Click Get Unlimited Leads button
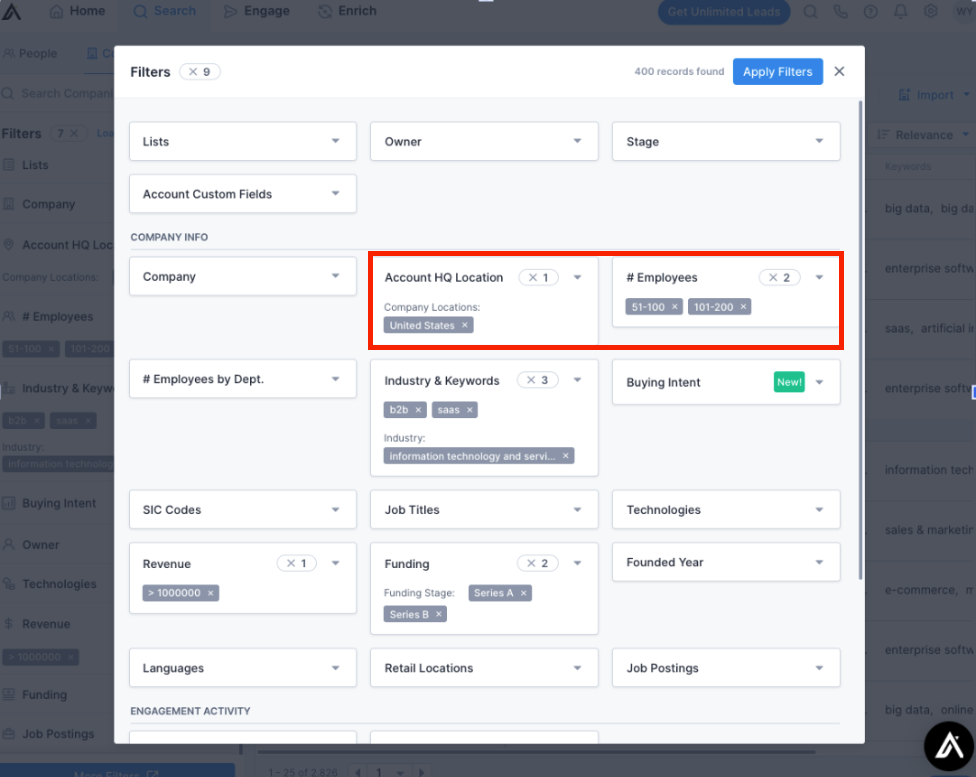Image resolution: width=976 pixels, height=777 pixels. pos(724,12)
